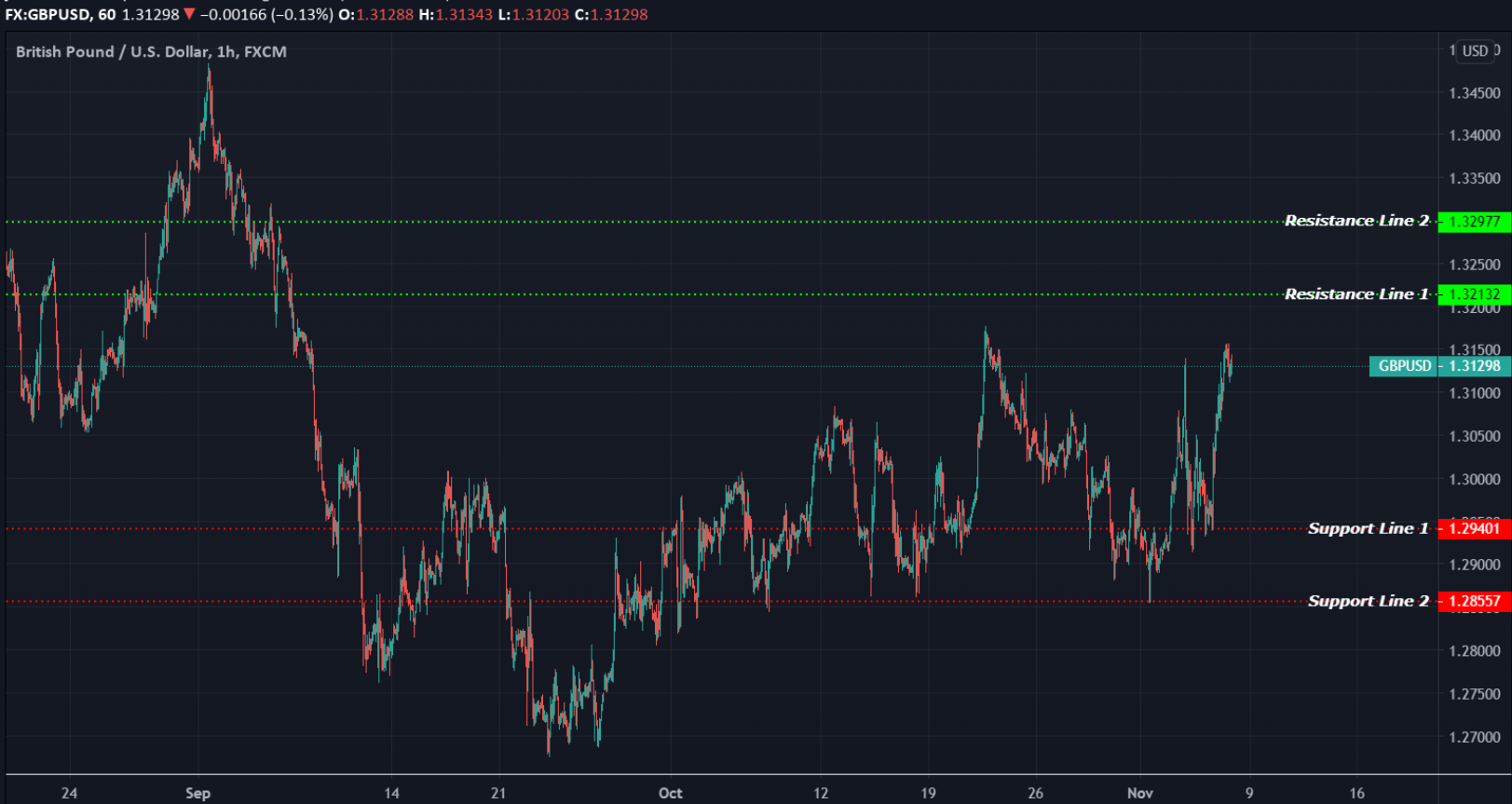Click the 1.28000 price axis label
1512x804 pixels.
(1475, 651)
